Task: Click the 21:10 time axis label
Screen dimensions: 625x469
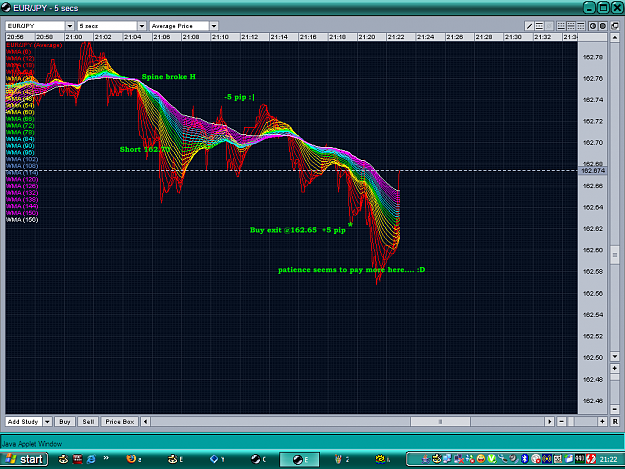Action: 220,37
